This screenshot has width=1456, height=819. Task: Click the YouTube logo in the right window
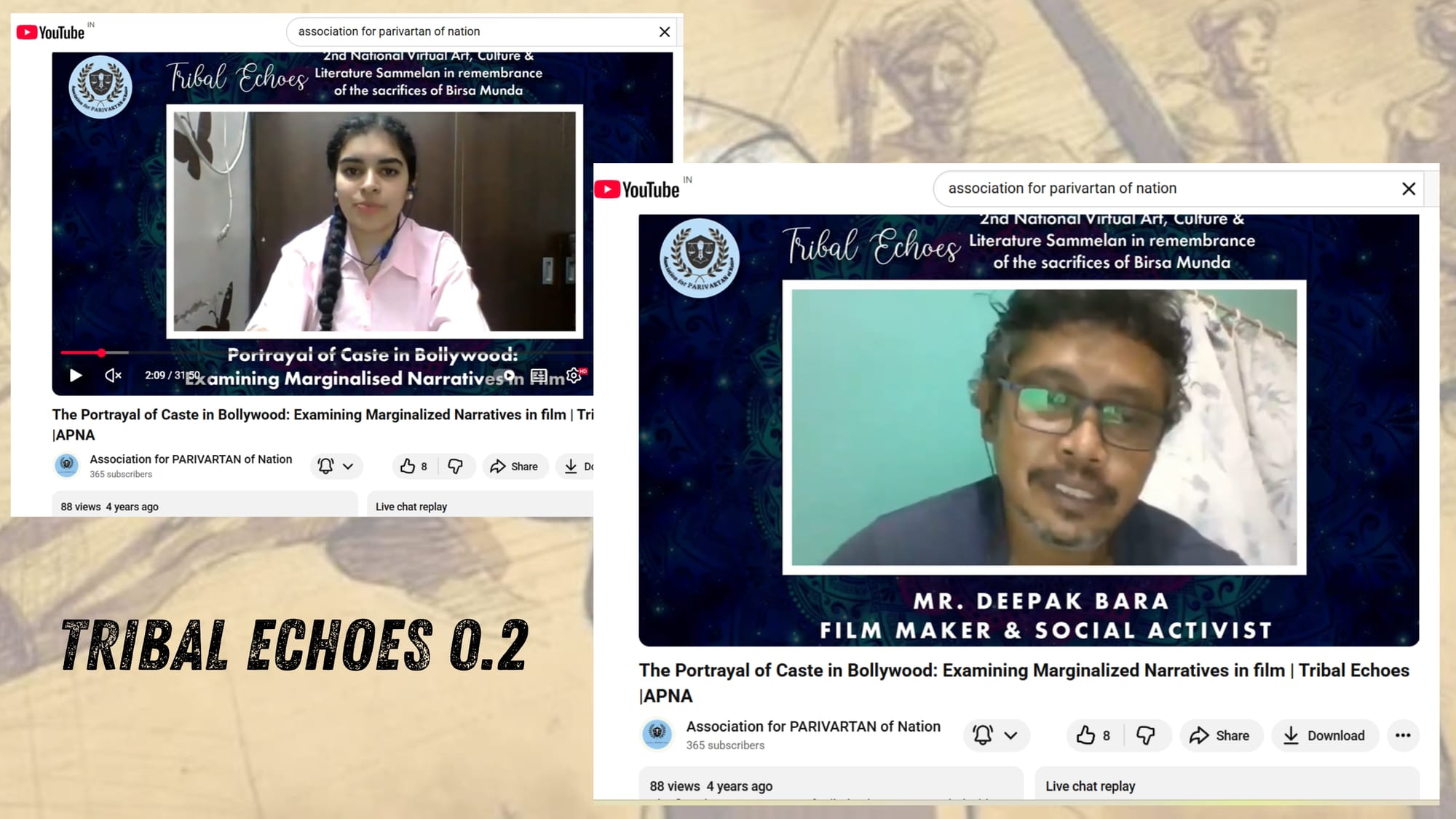(638, 189)
